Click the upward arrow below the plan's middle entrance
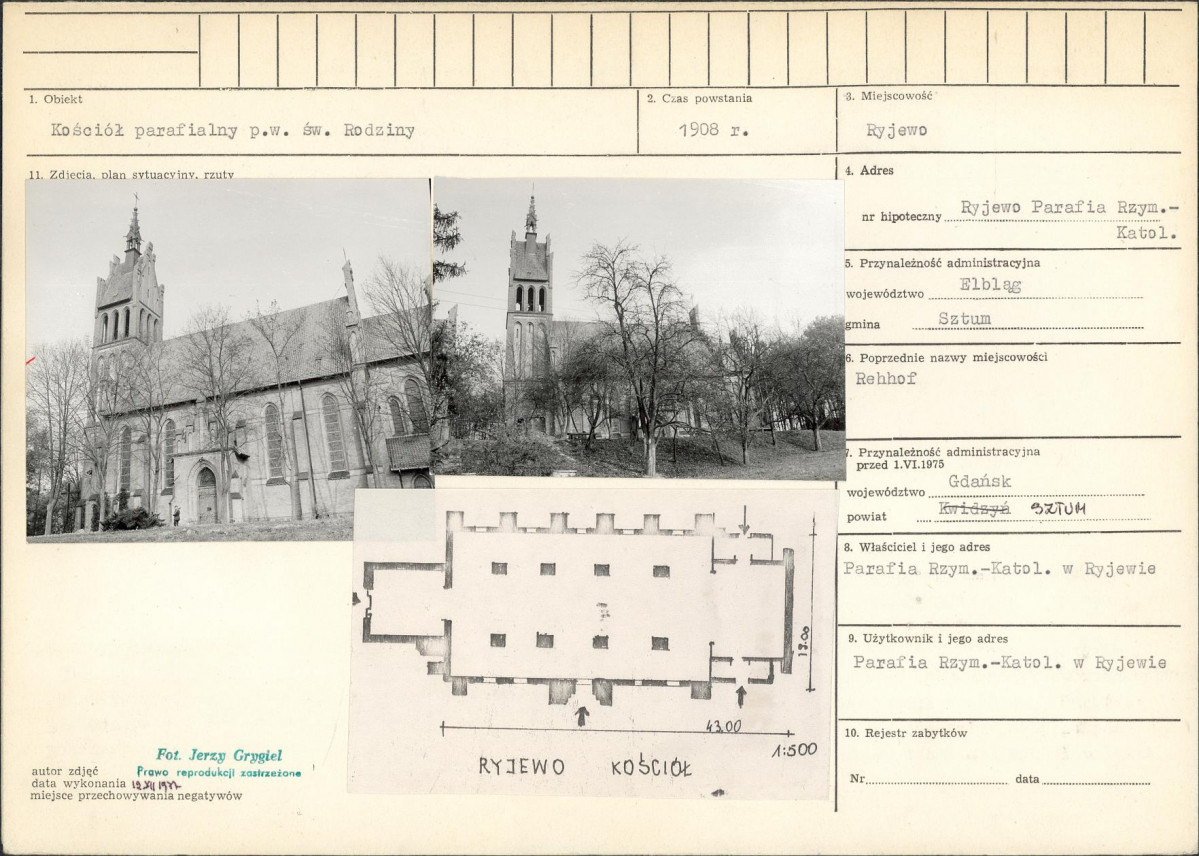 click(x=582, y=716)
